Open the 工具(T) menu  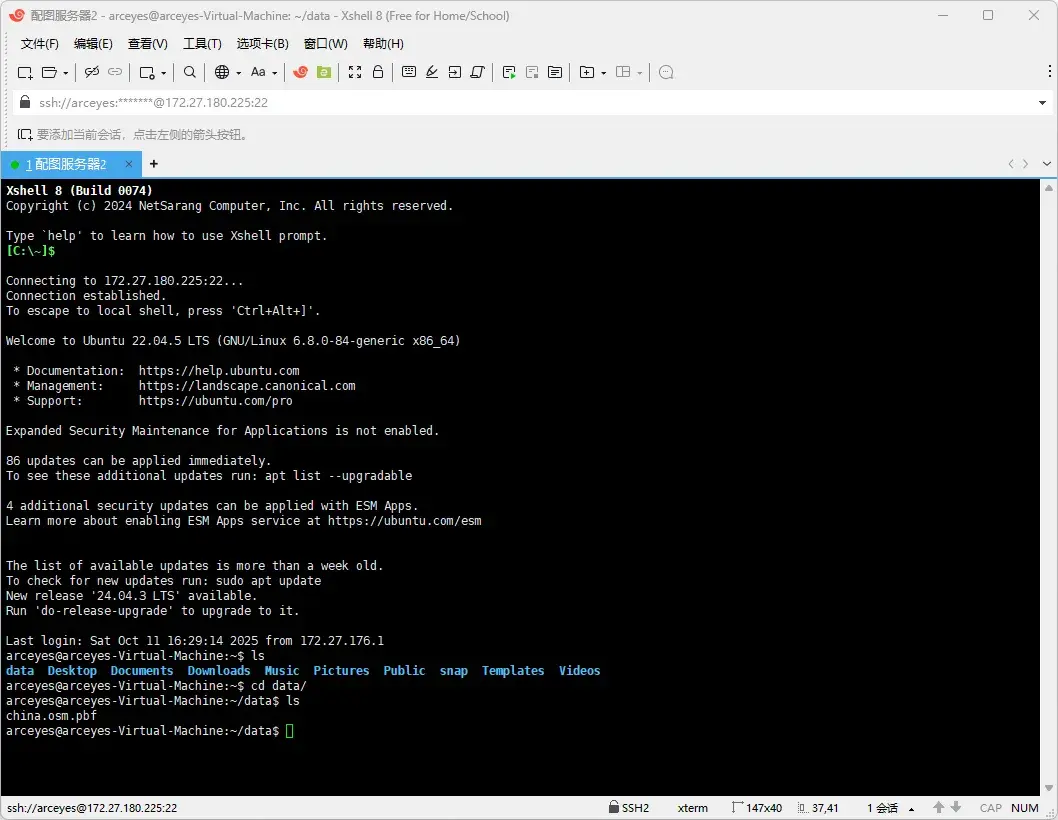[x=202, y=43]
